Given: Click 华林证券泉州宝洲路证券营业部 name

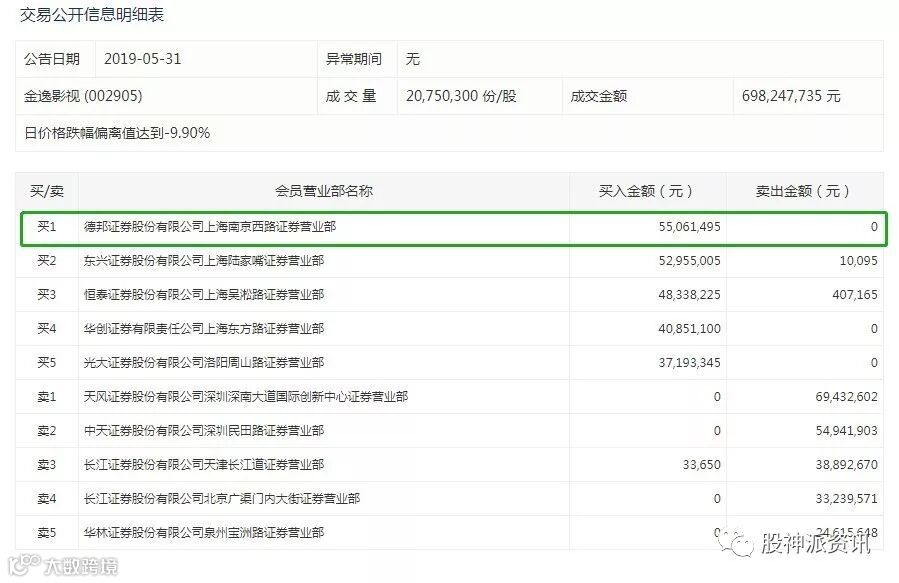Looking at the screenshot, I should pyautogui.click(x=204, y=533).
